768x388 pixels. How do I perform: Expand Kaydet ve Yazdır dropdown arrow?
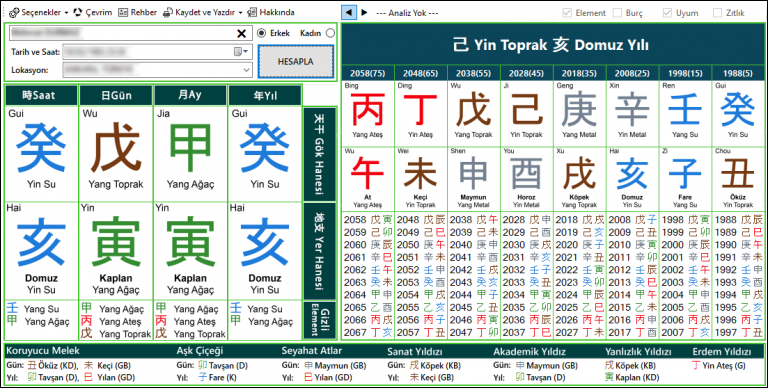[240, 13]
